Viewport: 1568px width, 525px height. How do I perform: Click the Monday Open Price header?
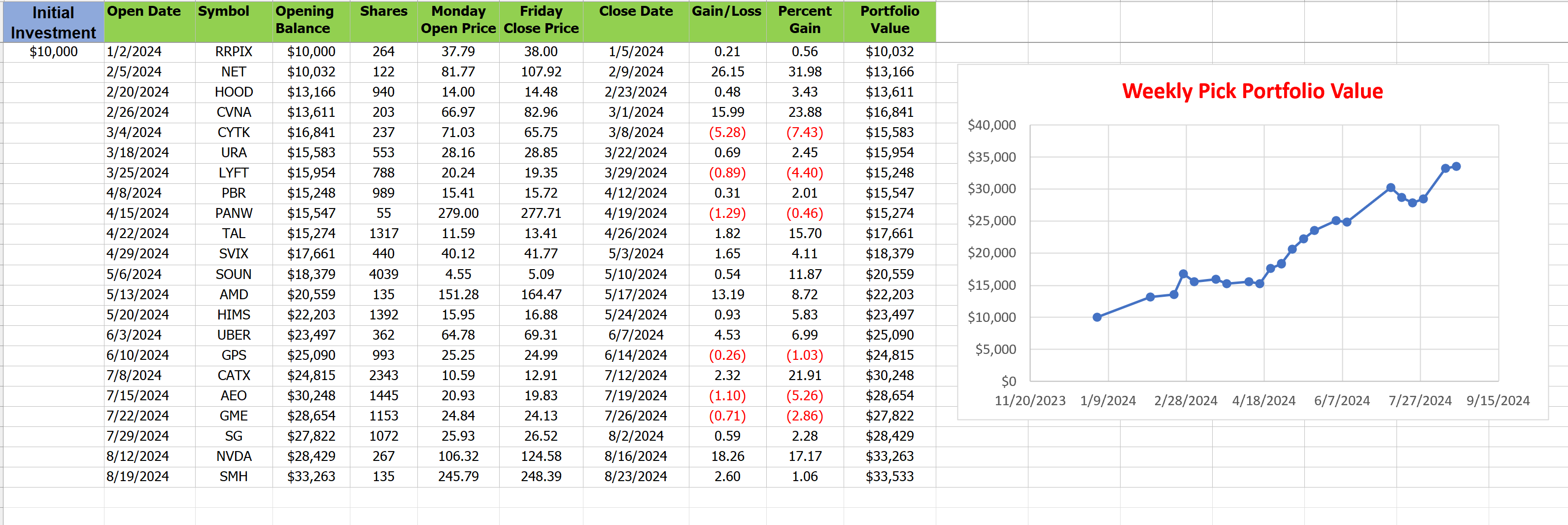pos(458,20)
